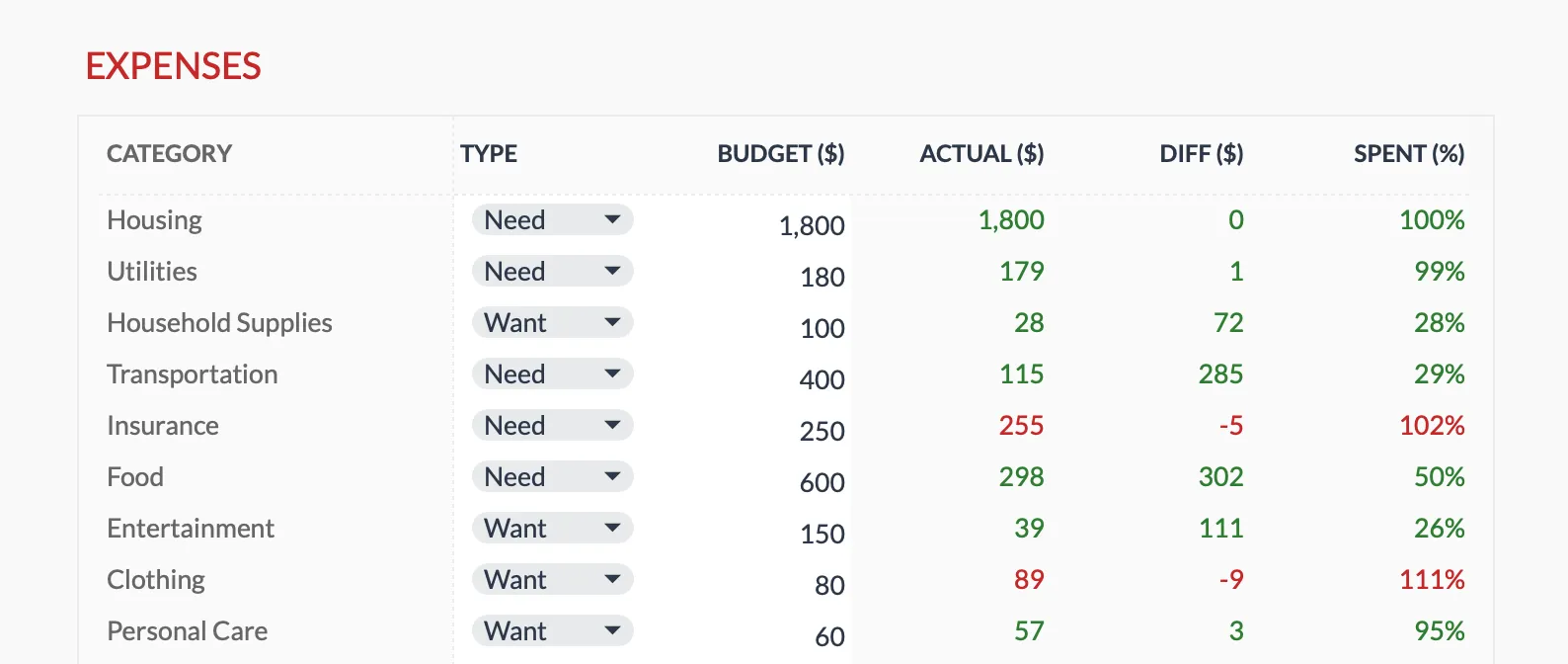
Task: Select the Housing category label
Action: [154, 219]
